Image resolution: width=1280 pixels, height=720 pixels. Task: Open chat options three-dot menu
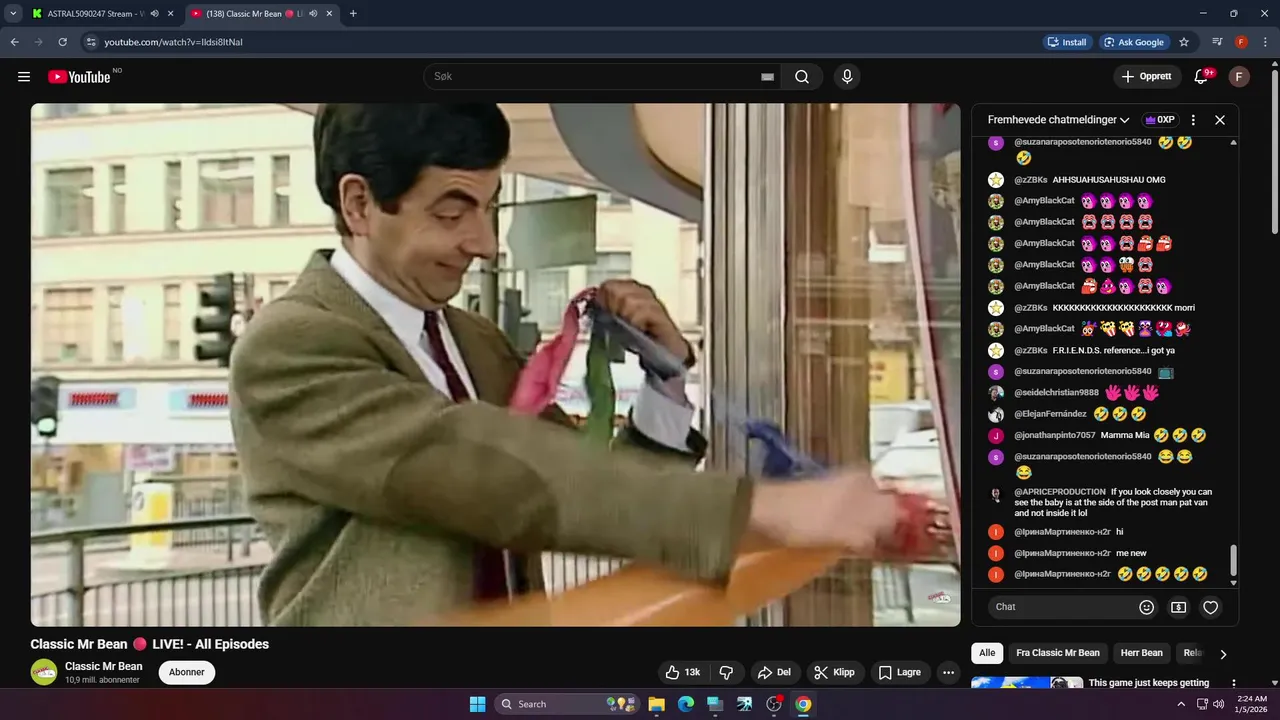1193,120
